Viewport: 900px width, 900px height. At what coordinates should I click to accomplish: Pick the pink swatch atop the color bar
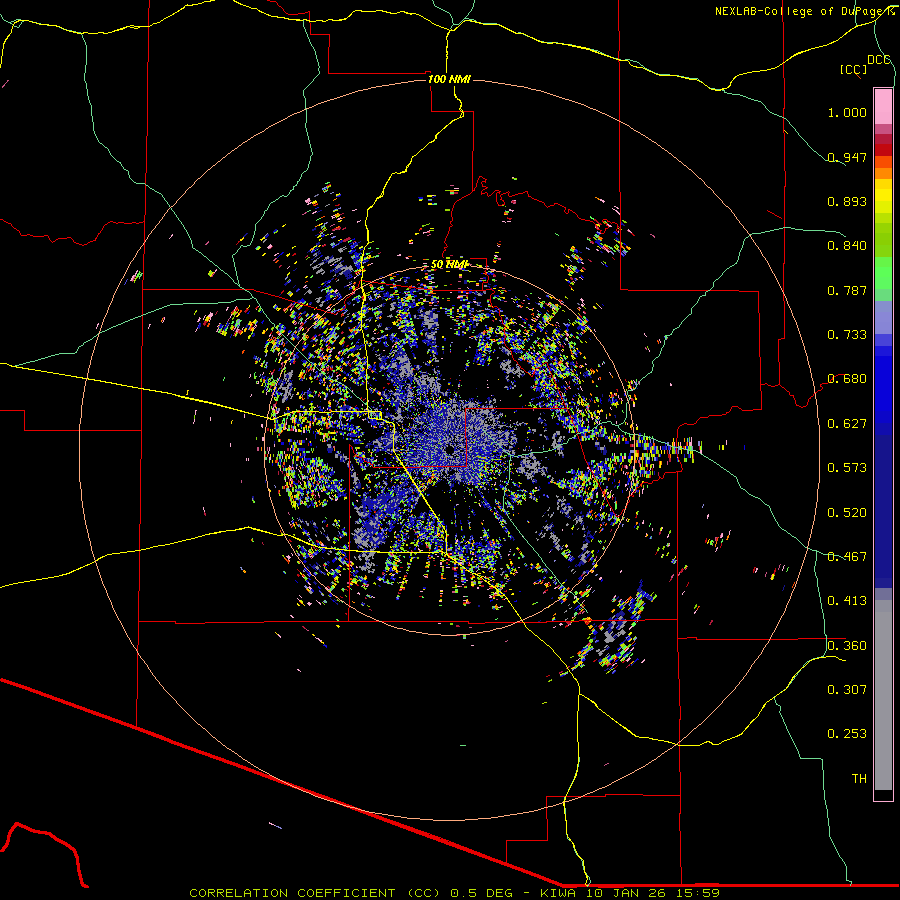[x=883, y=107]
